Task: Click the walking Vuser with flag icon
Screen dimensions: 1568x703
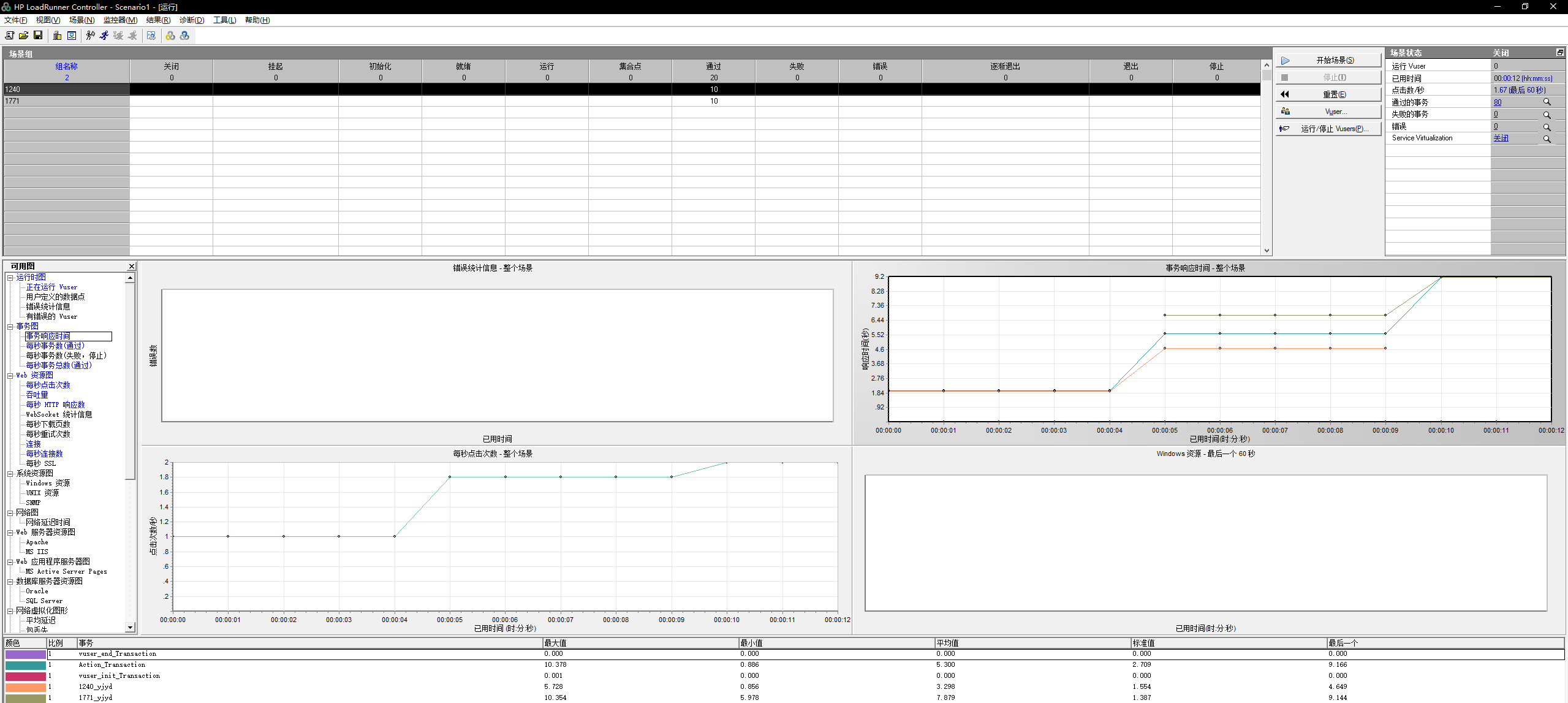Action: pyautogui.click(x=90, y=36)
